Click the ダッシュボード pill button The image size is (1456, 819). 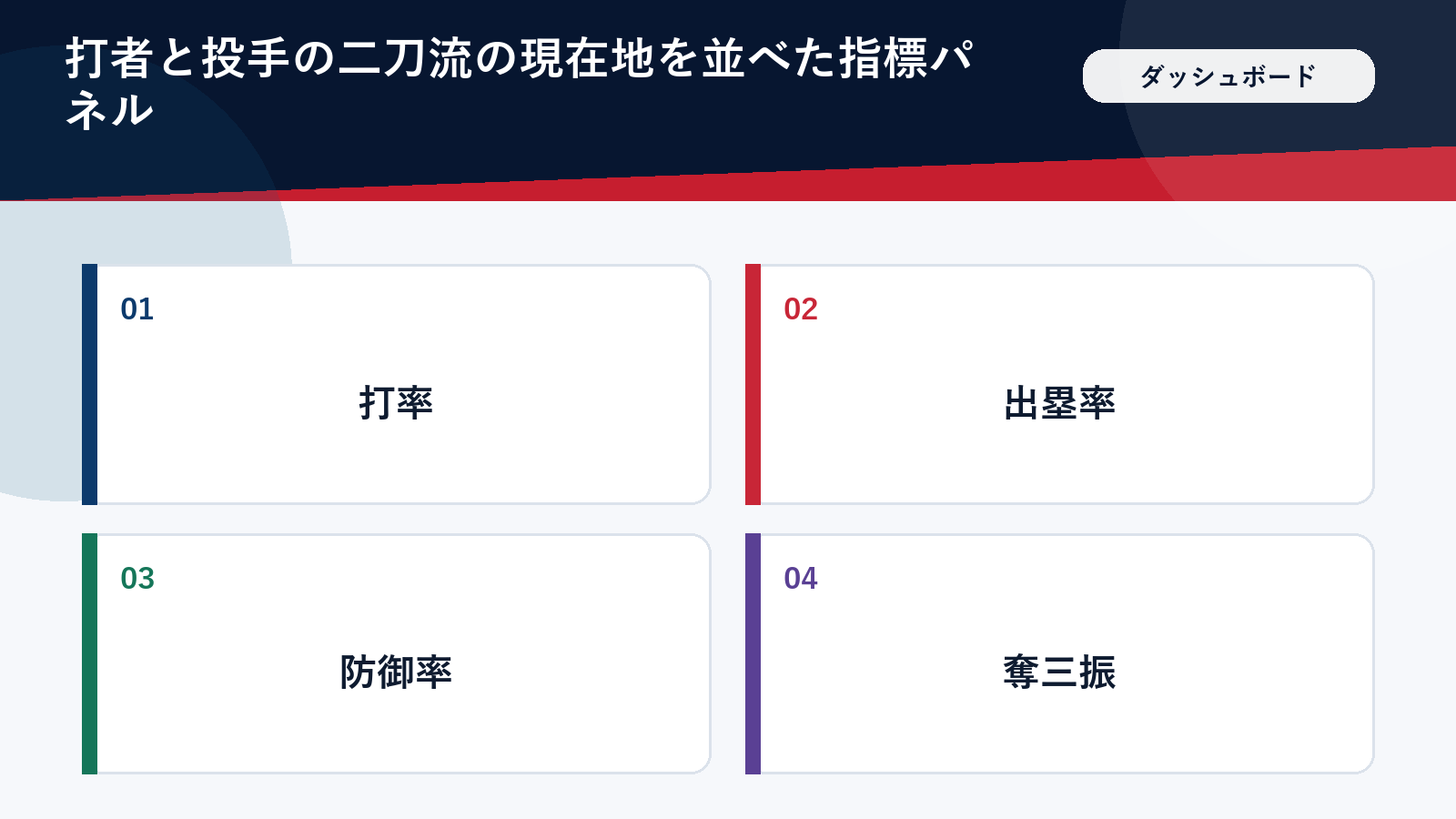pos(1228,76)
